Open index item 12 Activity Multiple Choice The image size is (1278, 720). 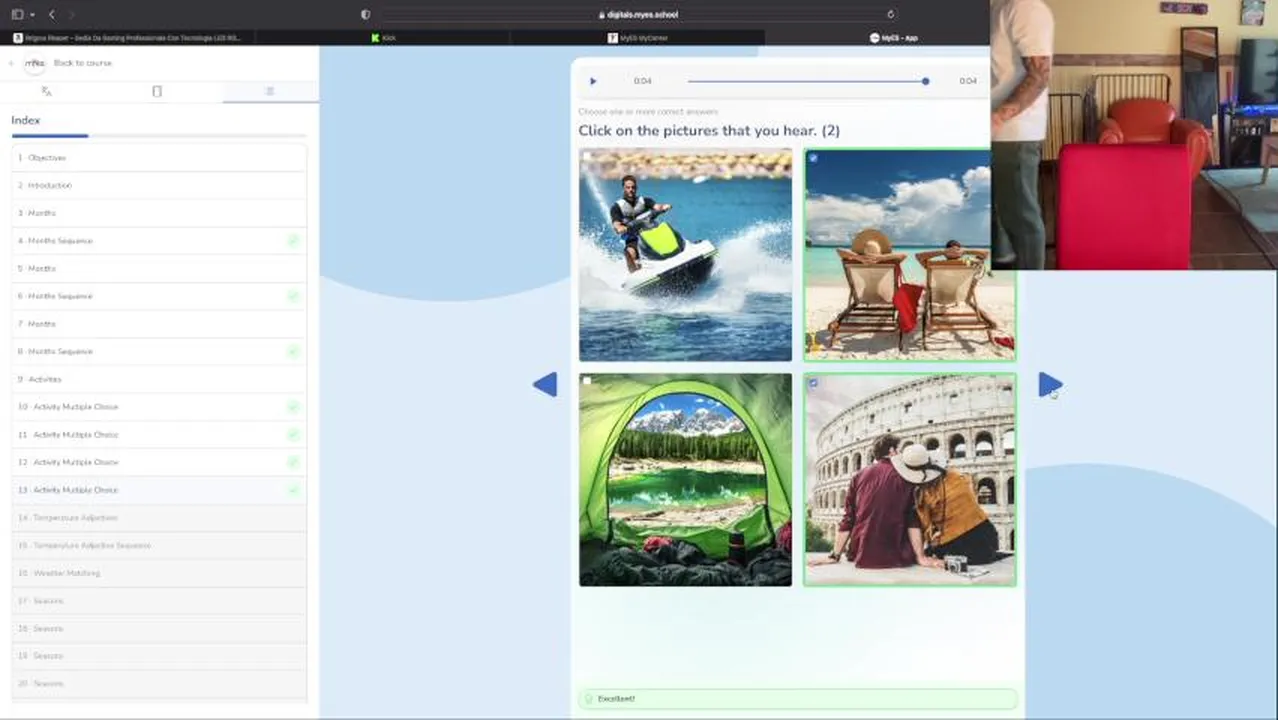(159, 462)
